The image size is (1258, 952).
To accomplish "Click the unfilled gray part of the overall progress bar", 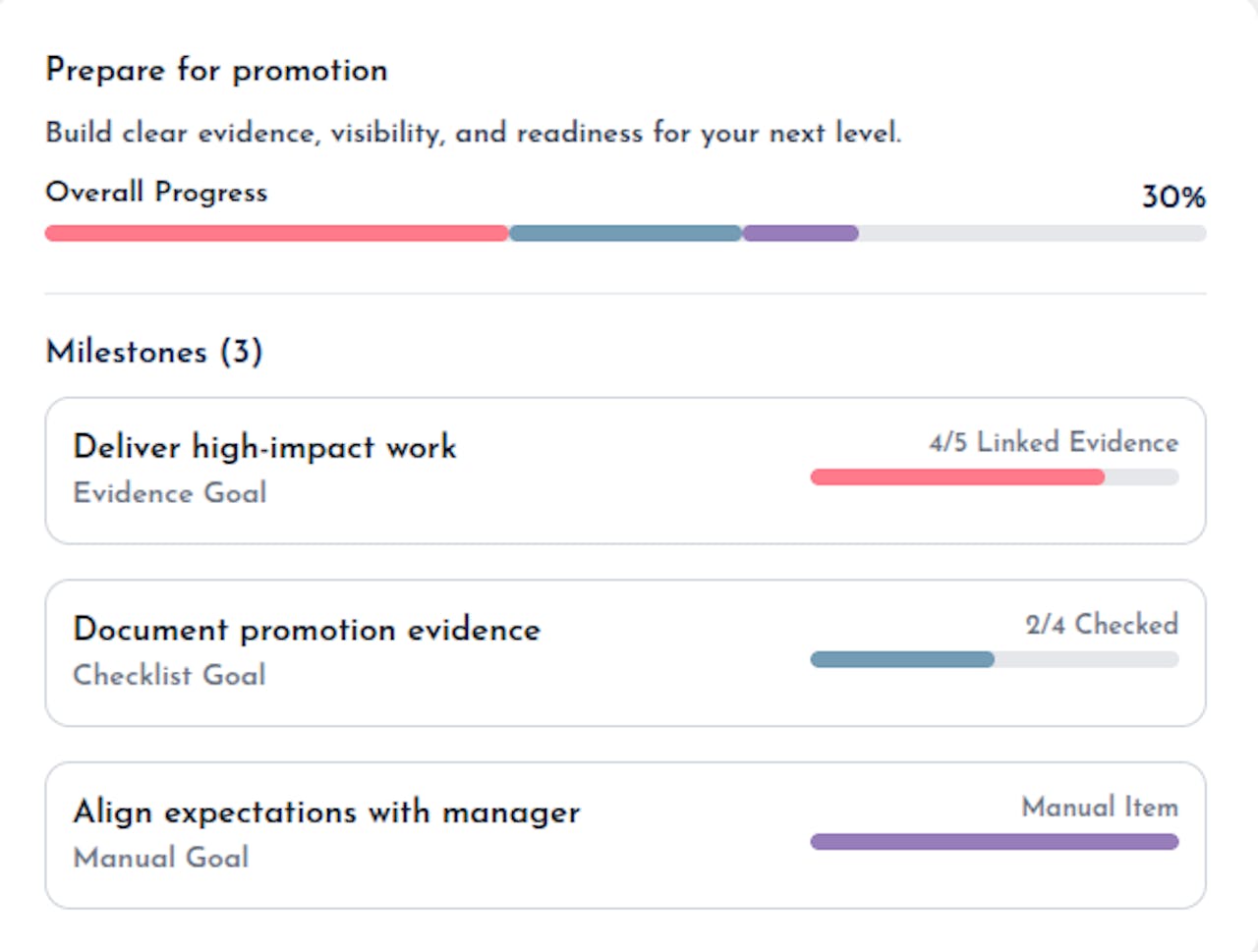I will click(1032, 234).
